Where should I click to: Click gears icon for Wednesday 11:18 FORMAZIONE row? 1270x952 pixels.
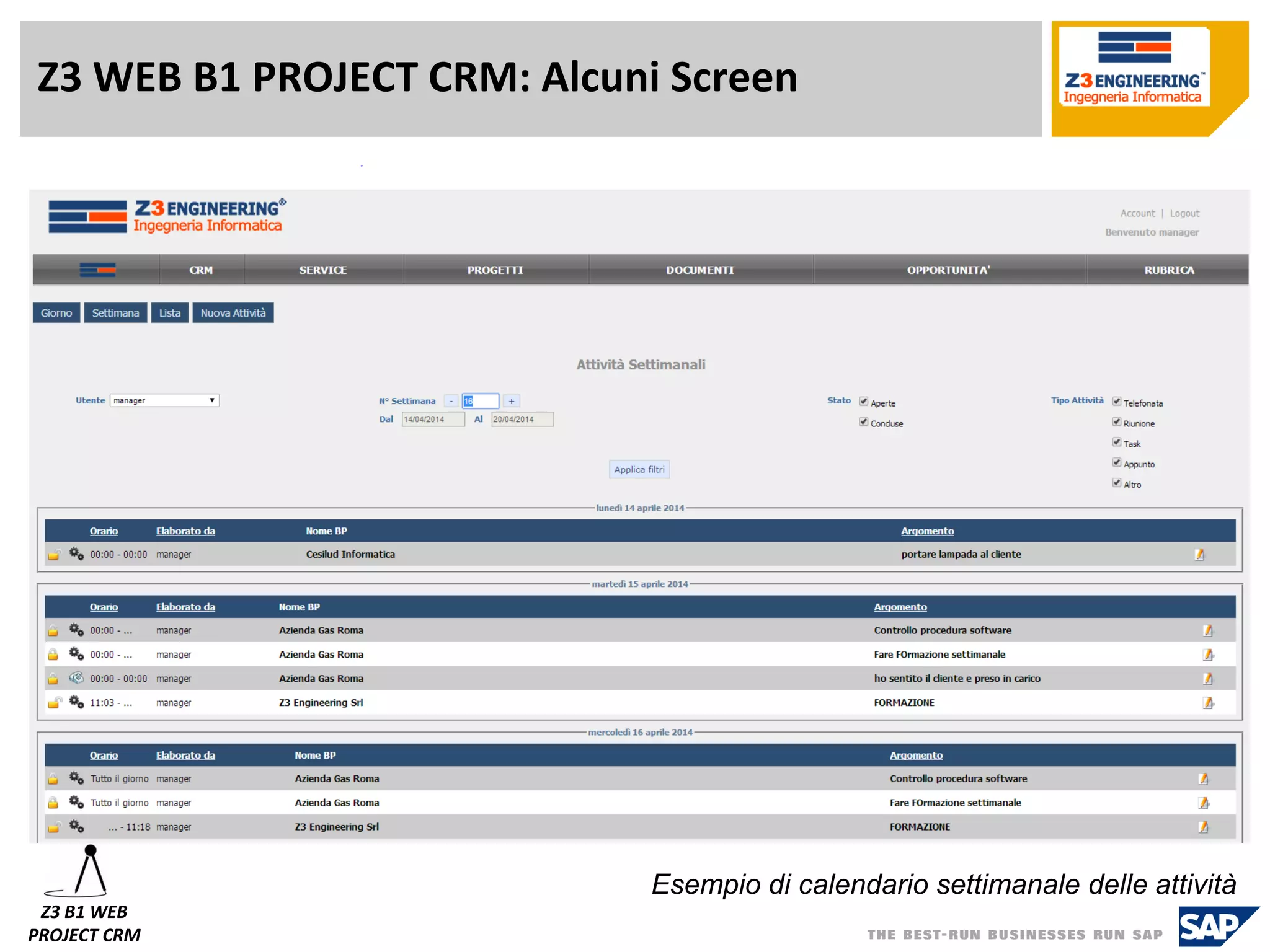tap(76, 826)
